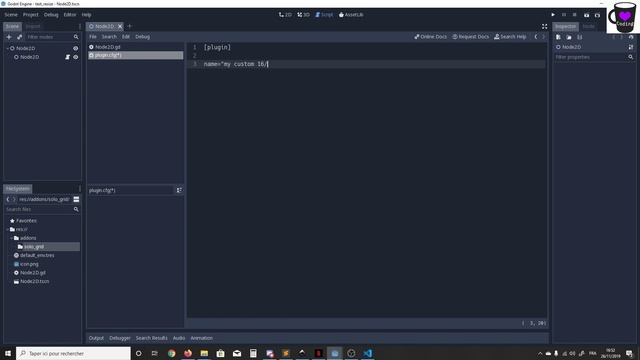Viewport: 640px width, 360px height.
Task: Open the Audio bottom panel
Action: coord(179,338)
